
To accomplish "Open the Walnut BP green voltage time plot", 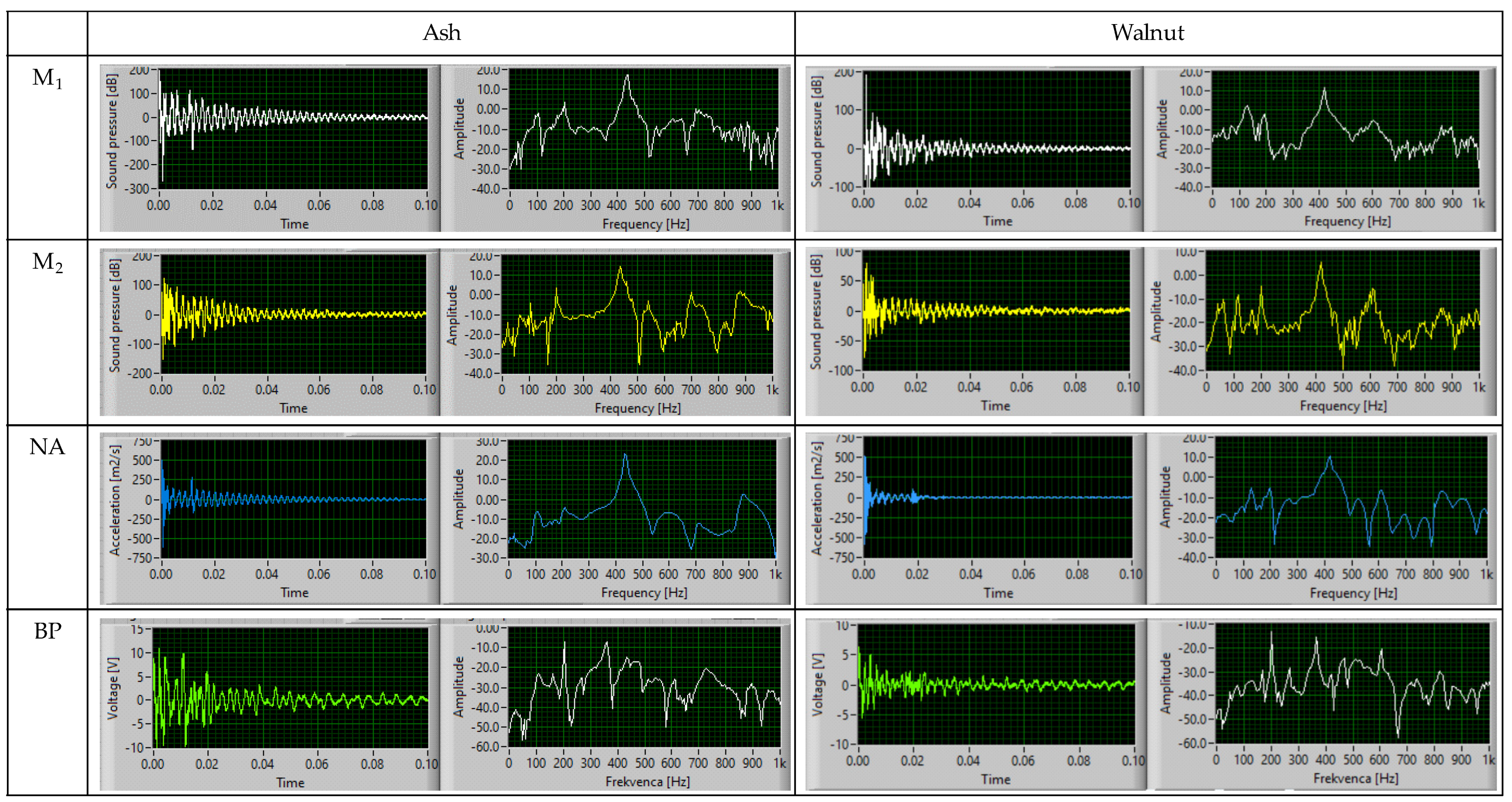I will 995,684.
